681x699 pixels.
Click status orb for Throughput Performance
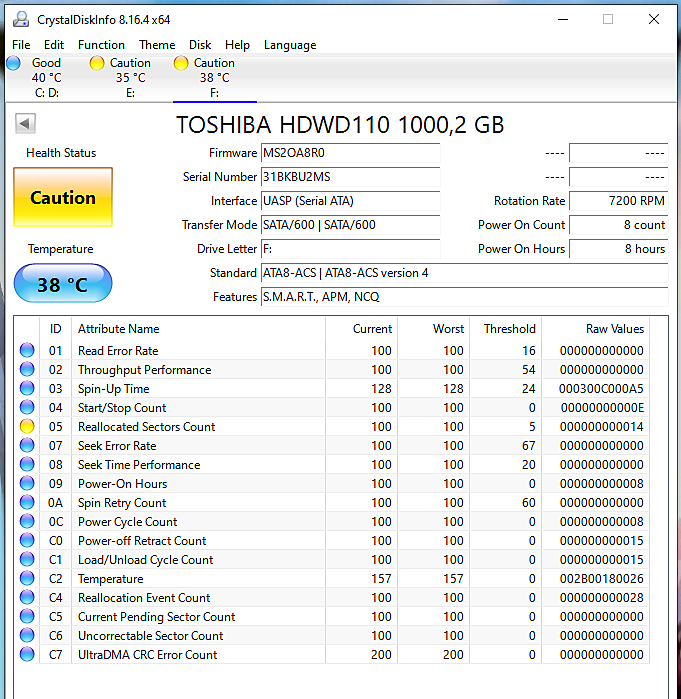(x=27, y=369)
